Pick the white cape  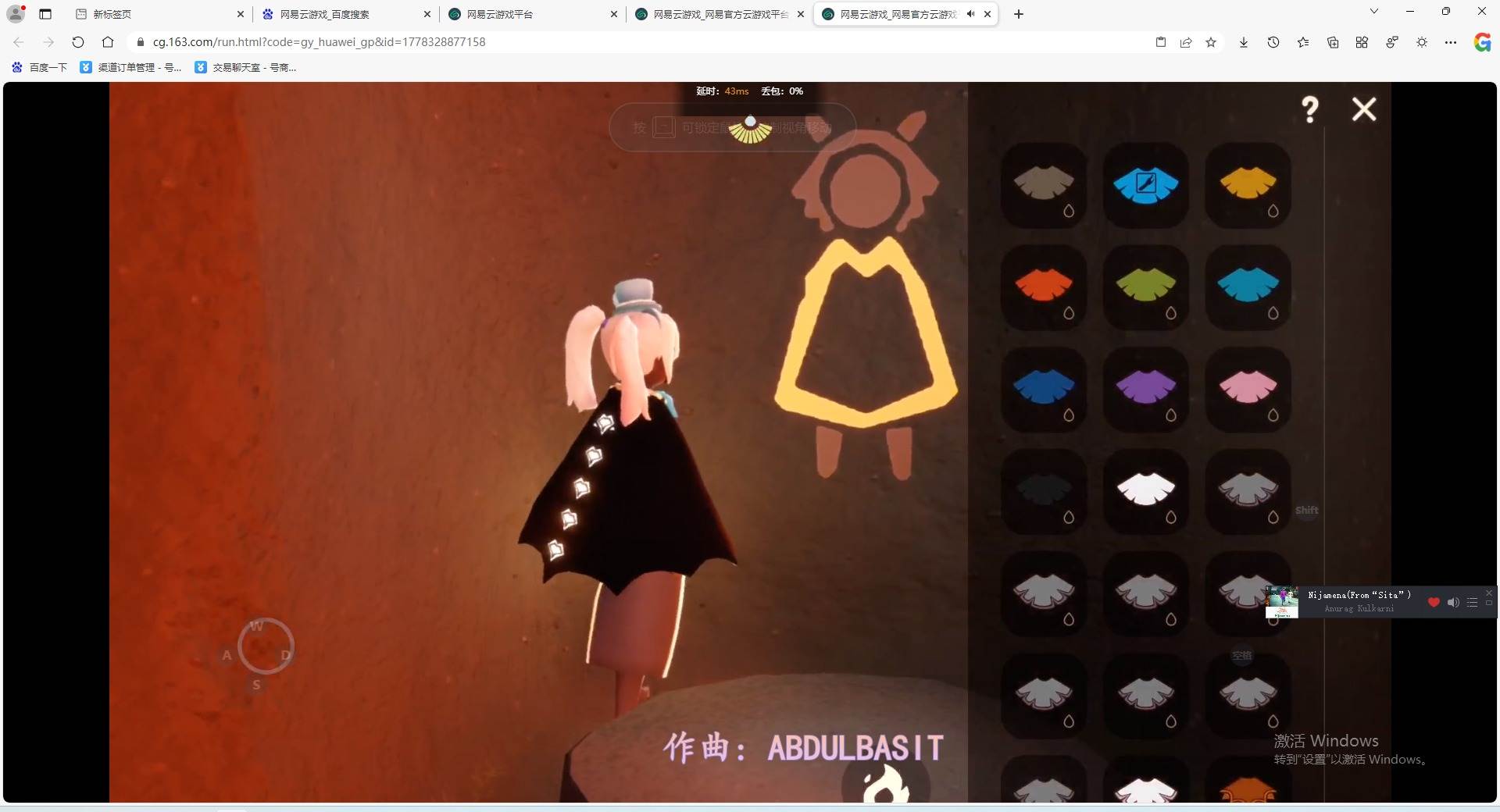[x=1146, y=492]
